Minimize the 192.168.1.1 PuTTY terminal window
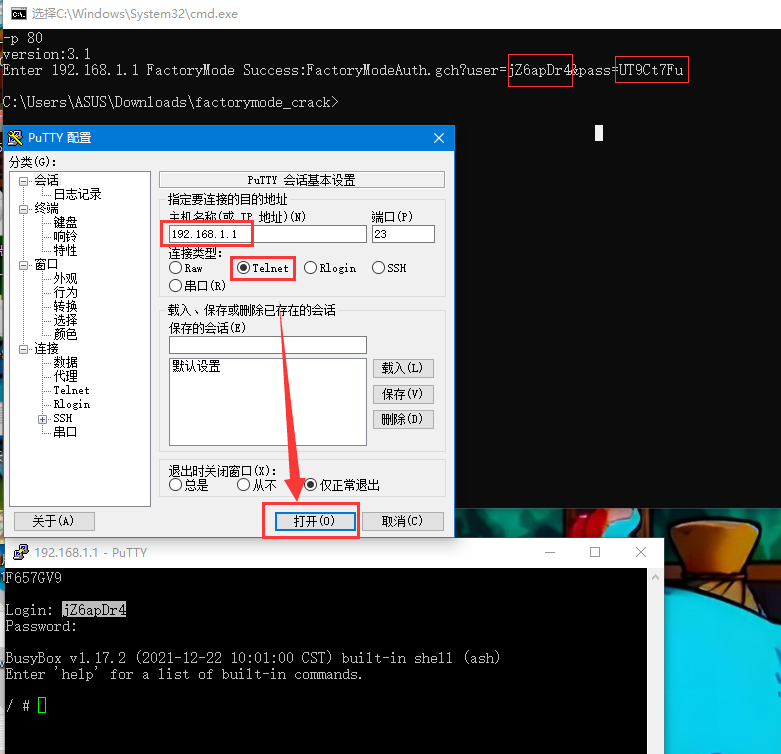 [549, 552]
